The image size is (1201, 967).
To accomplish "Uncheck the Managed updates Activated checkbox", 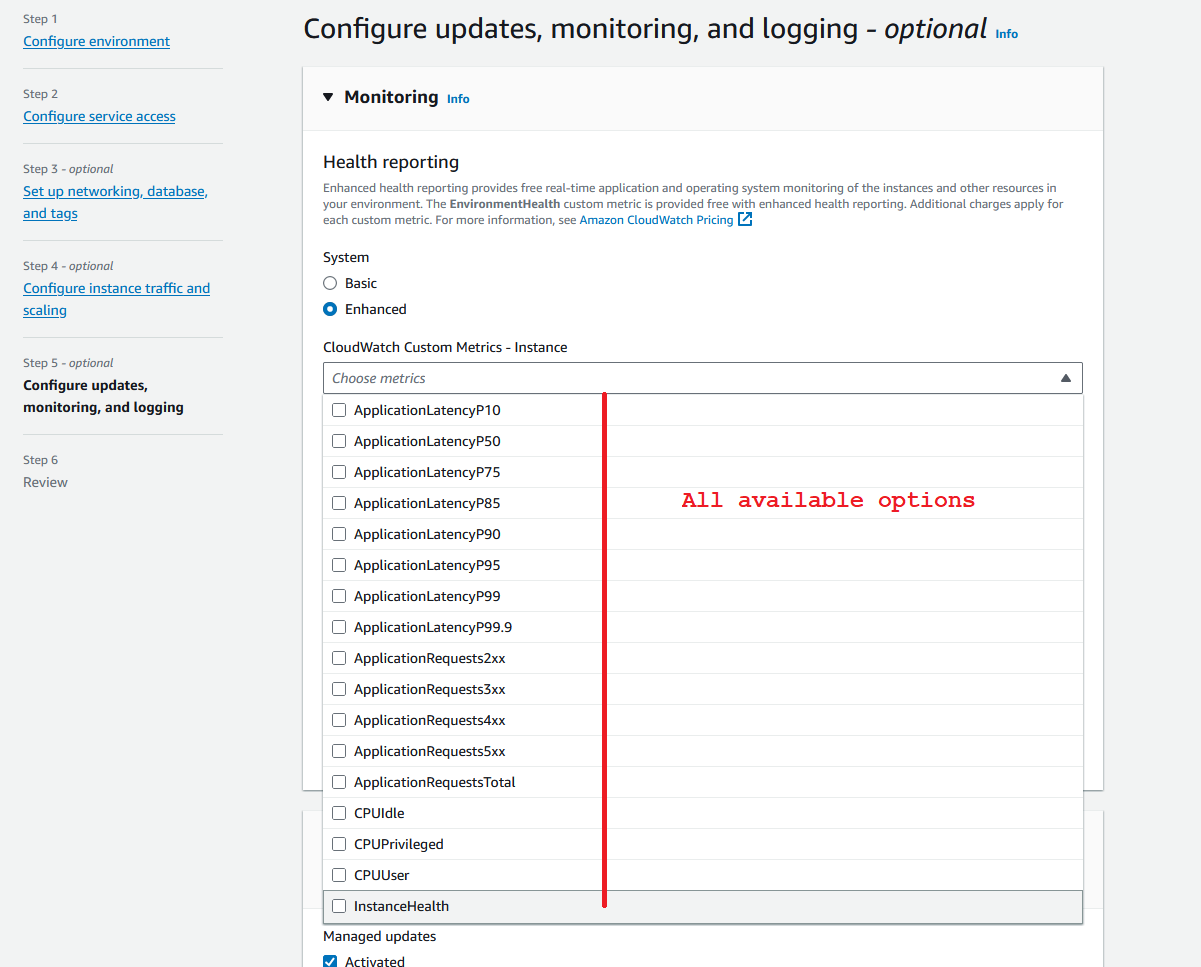I will (330, 961).
